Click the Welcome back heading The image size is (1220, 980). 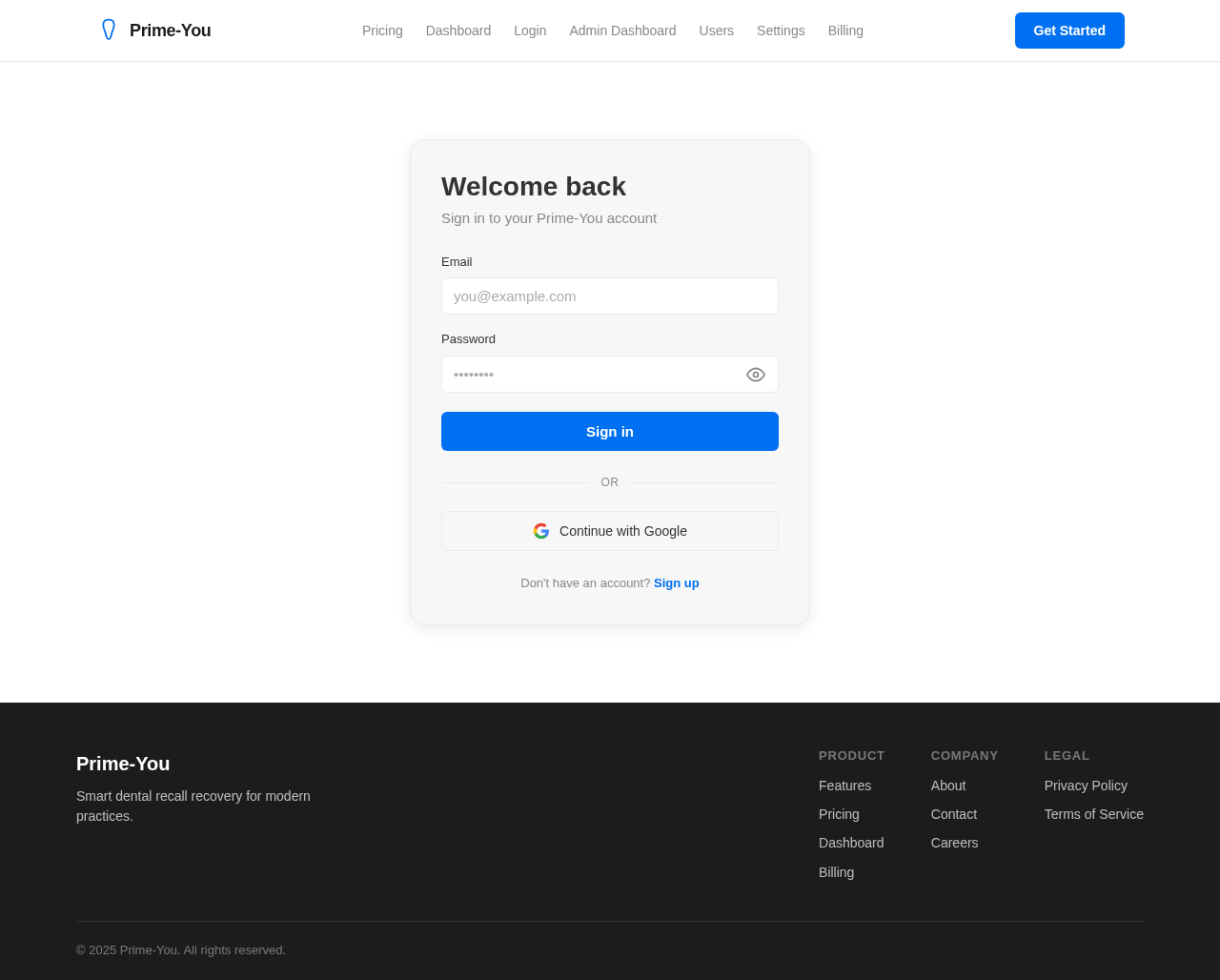[x=534, y=186]
